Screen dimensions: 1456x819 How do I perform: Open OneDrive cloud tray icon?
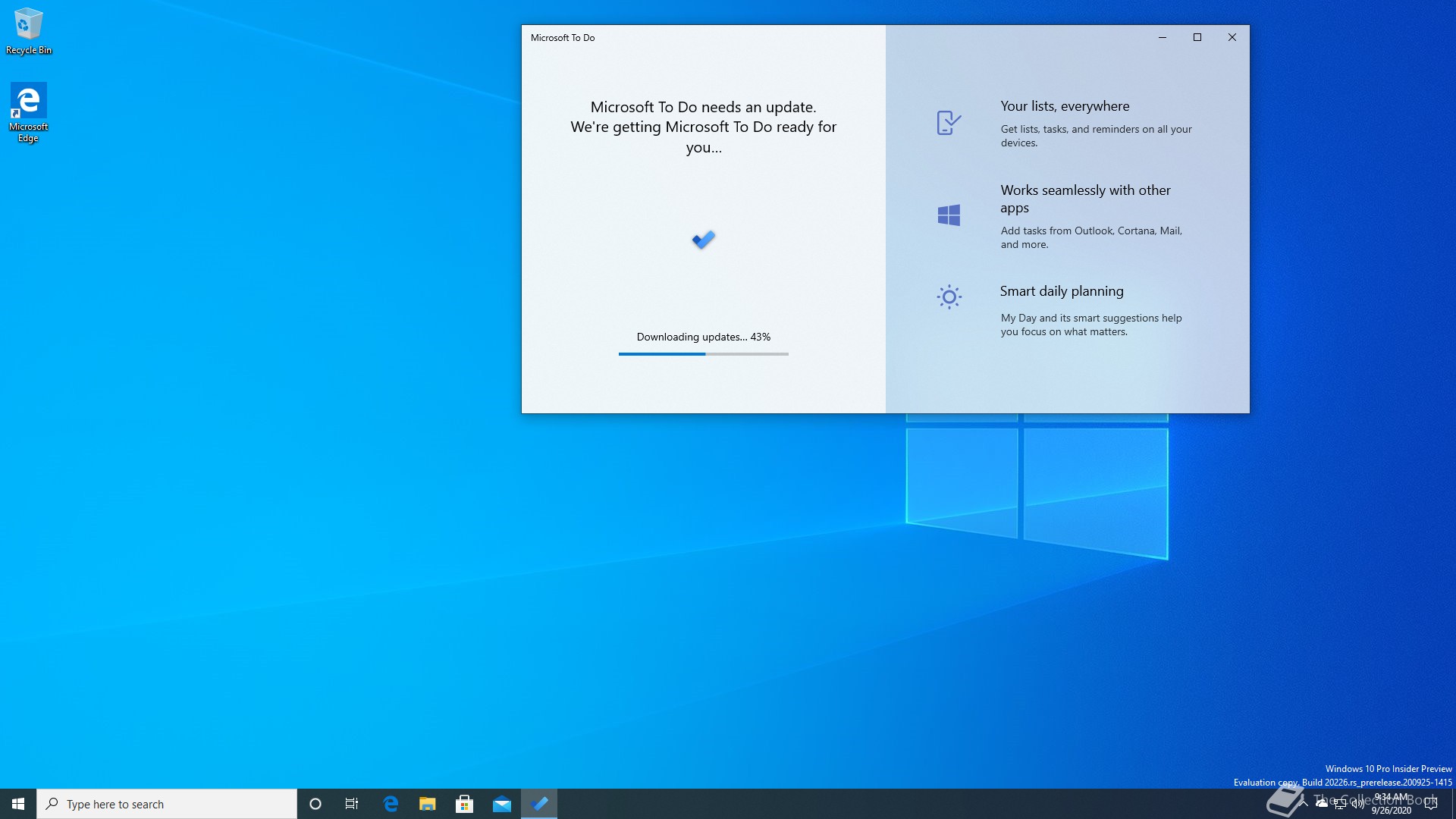pos(1322,804)
